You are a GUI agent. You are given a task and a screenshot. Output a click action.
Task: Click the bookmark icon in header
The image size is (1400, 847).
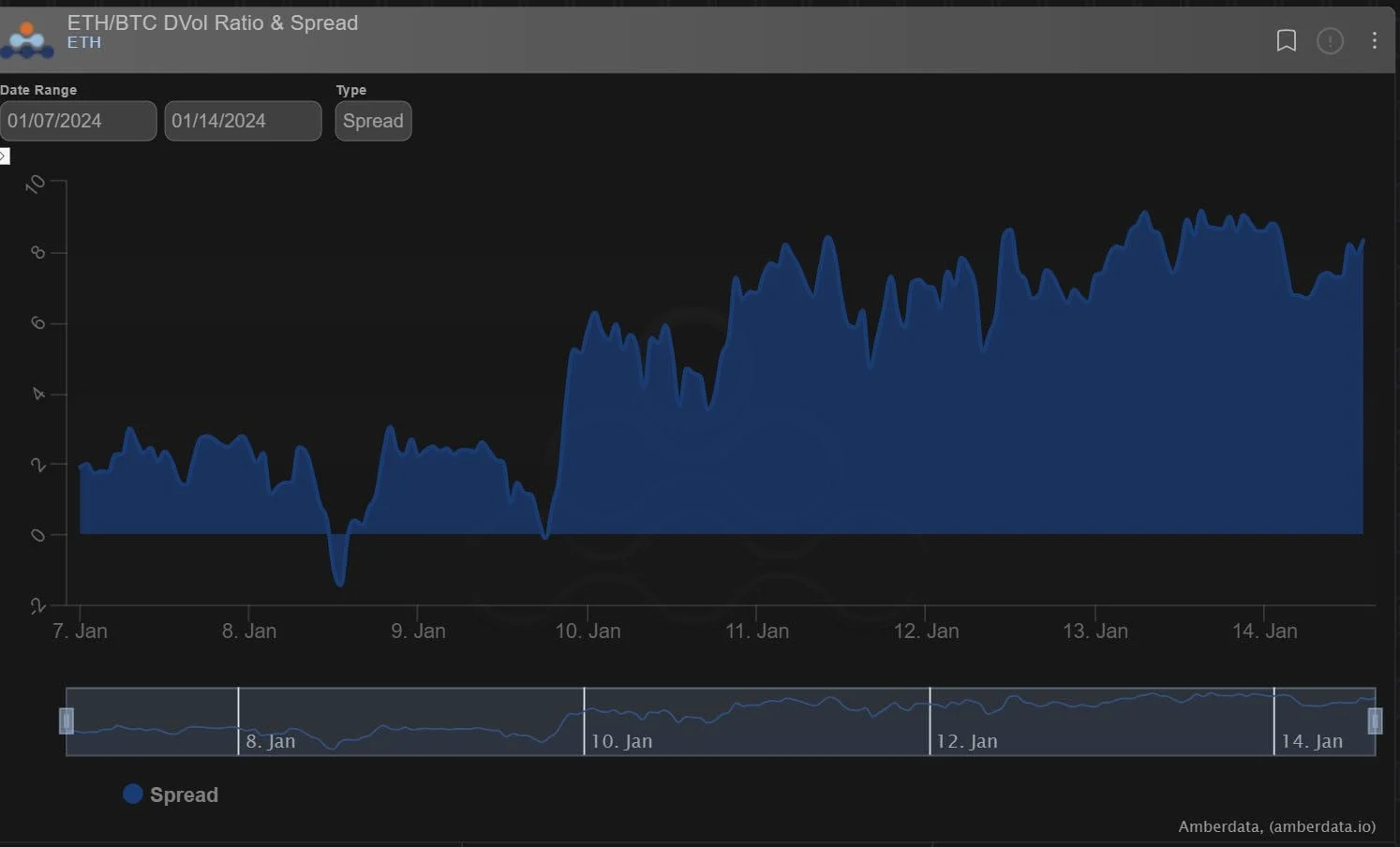coord(1287,40)
